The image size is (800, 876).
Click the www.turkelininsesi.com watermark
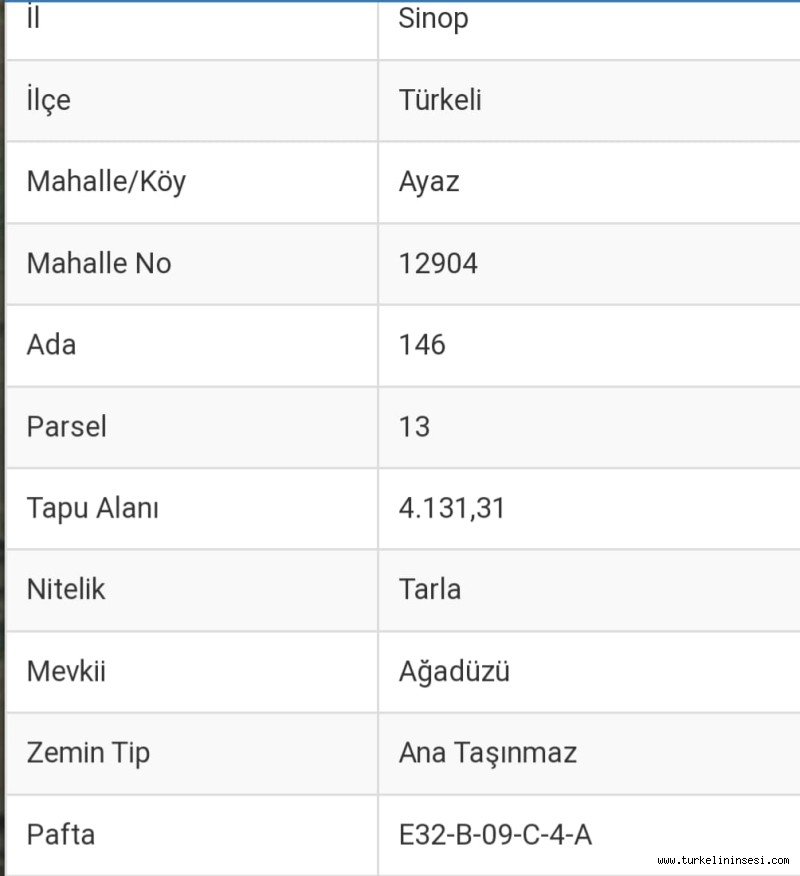pyautogui.click(x=724, y=860)
